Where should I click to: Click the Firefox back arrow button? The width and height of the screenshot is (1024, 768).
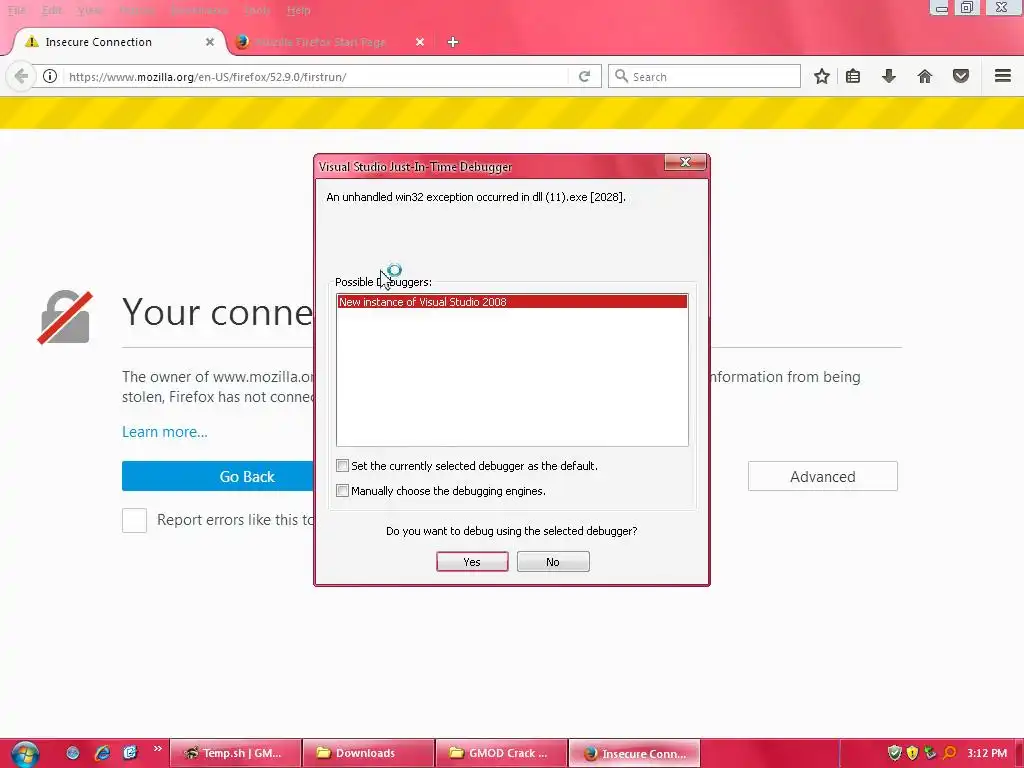(x=21, y=76)
